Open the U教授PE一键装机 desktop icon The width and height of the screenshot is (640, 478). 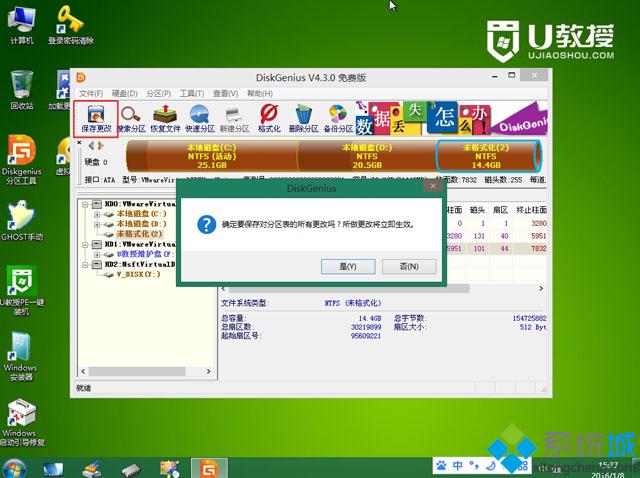coord(22,291)
